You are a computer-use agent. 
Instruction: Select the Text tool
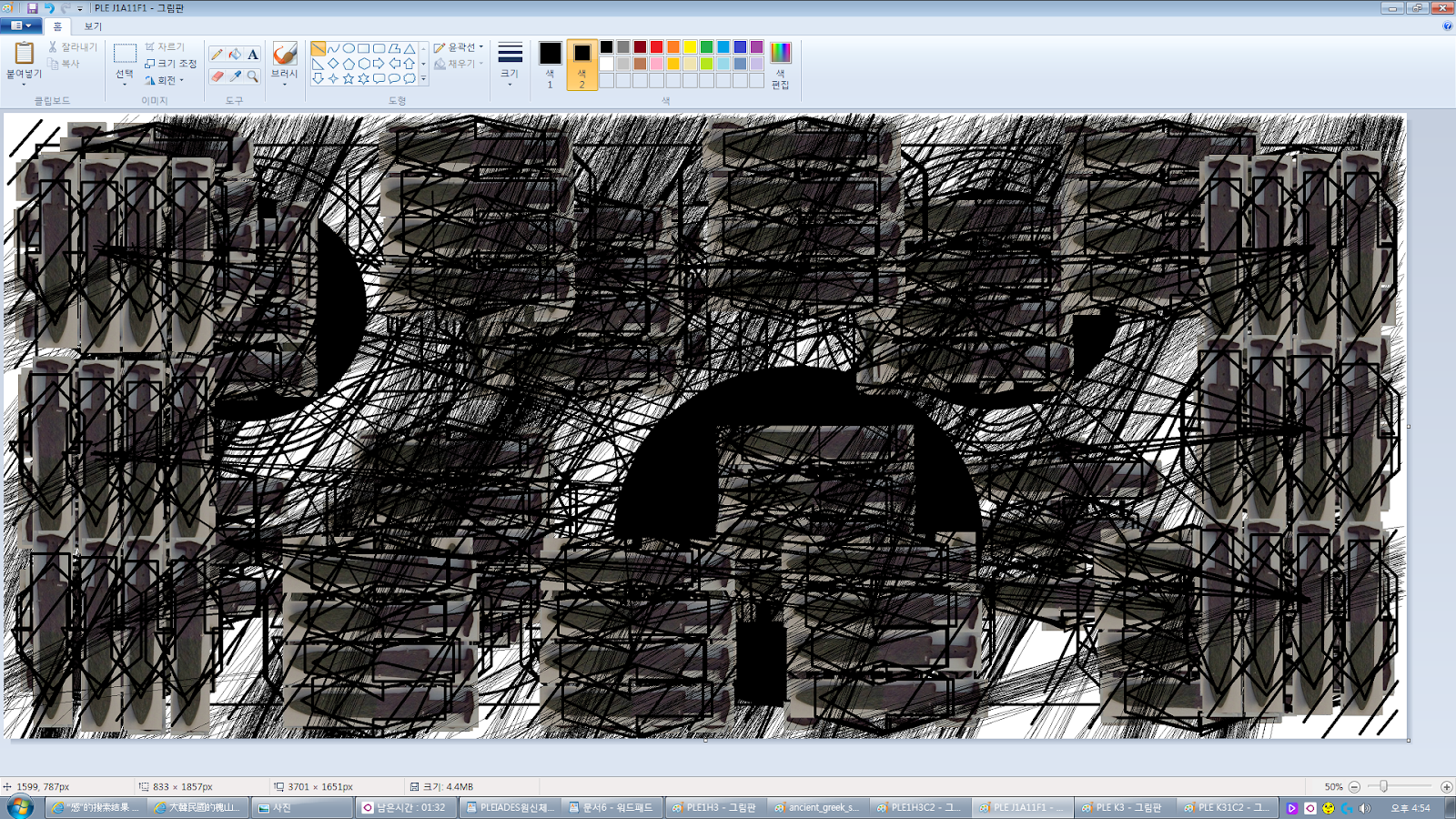click(x=253, y=55)
